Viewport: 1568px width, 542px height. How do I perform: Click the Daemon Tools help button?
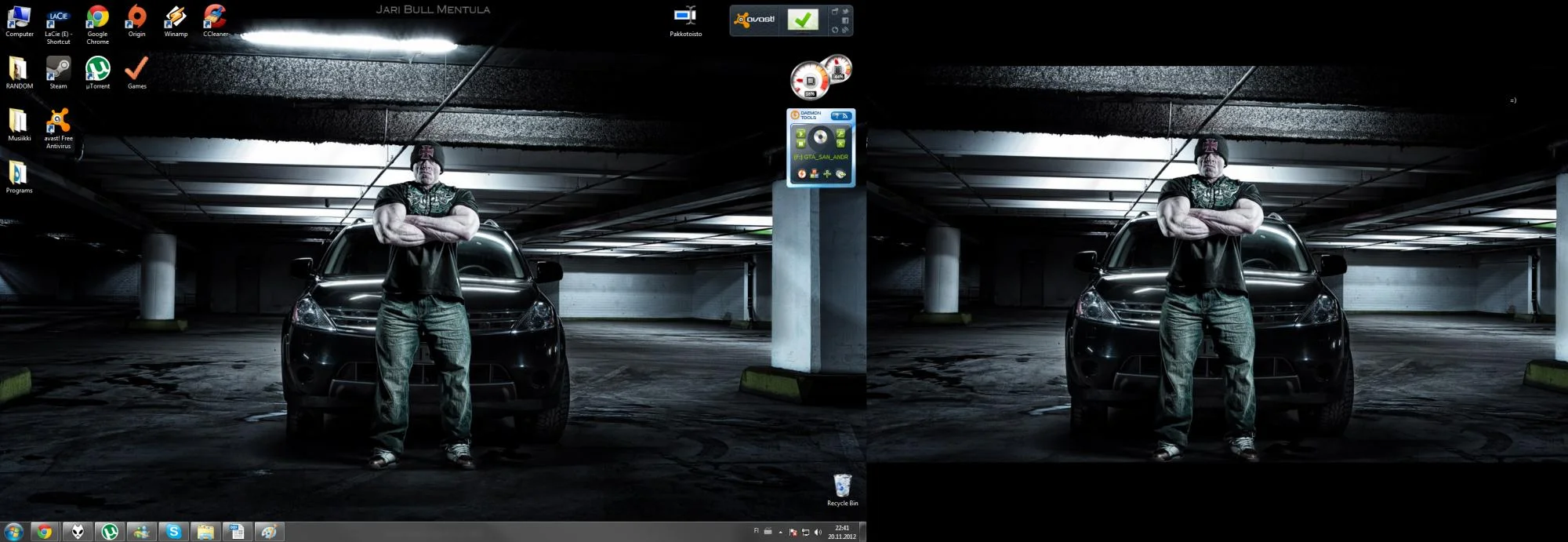pyautogui.click(x=836, y=116)
